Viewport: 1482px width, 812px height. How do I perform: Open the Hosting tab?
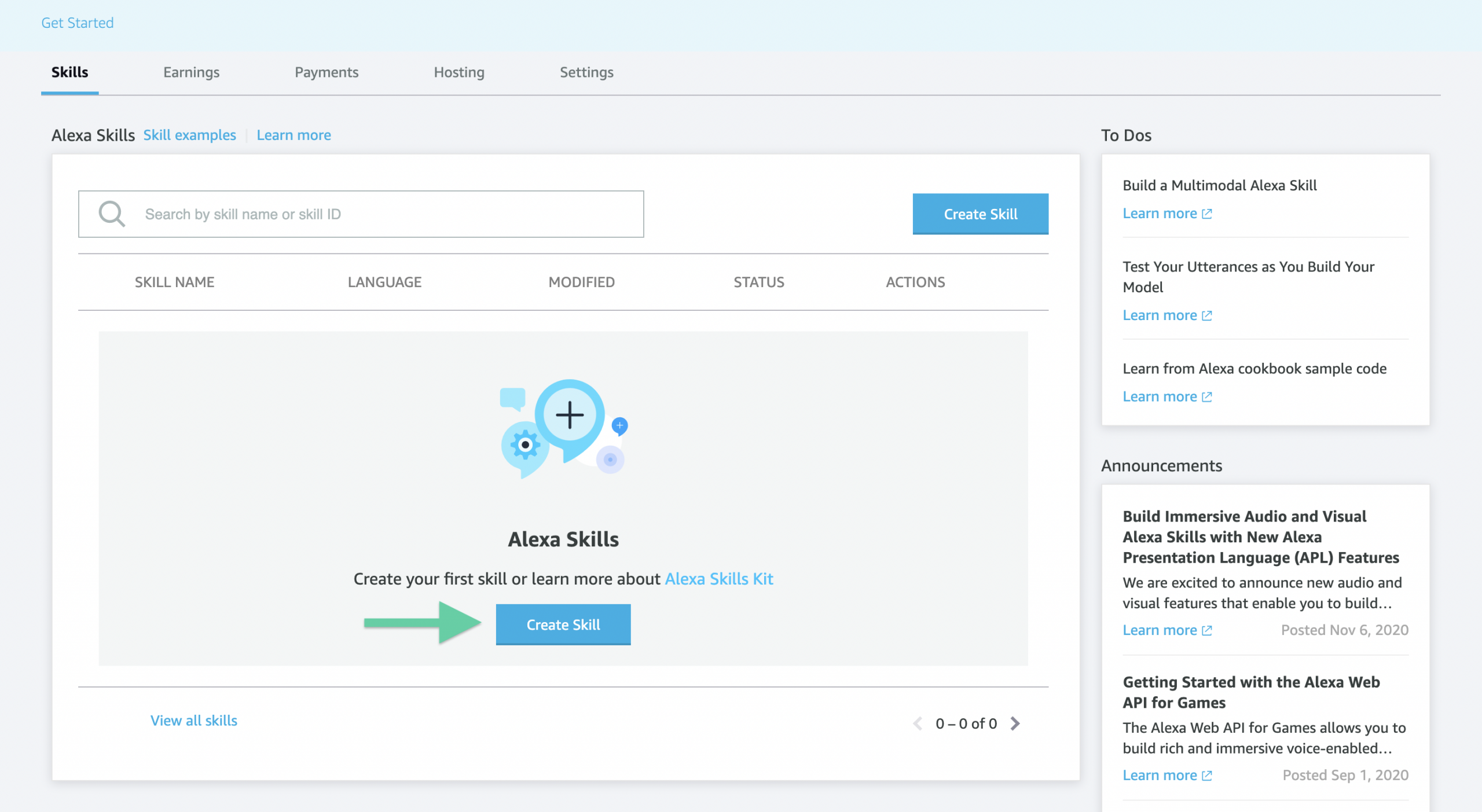(459, 72)
